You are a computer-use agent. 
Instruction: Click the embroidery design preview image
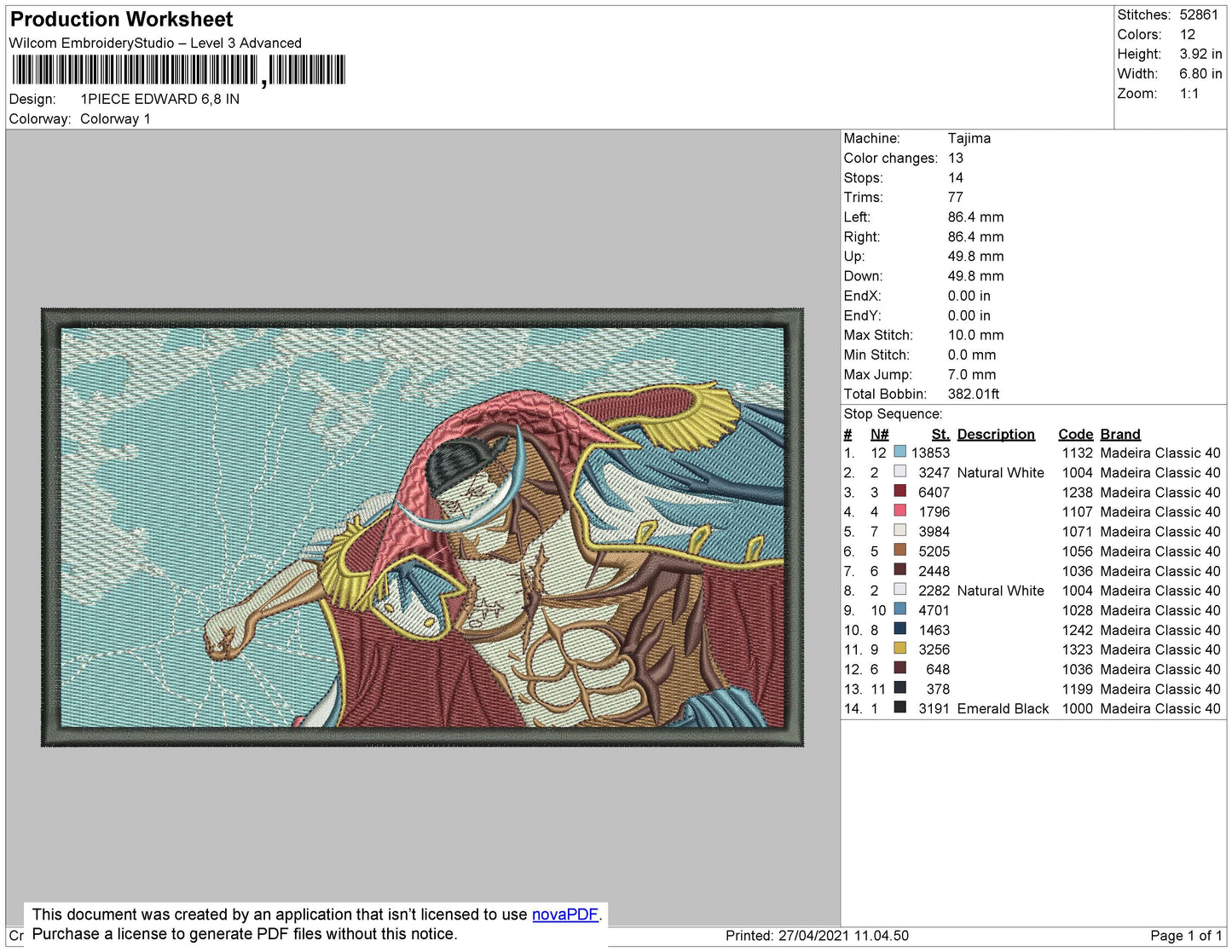422,528
